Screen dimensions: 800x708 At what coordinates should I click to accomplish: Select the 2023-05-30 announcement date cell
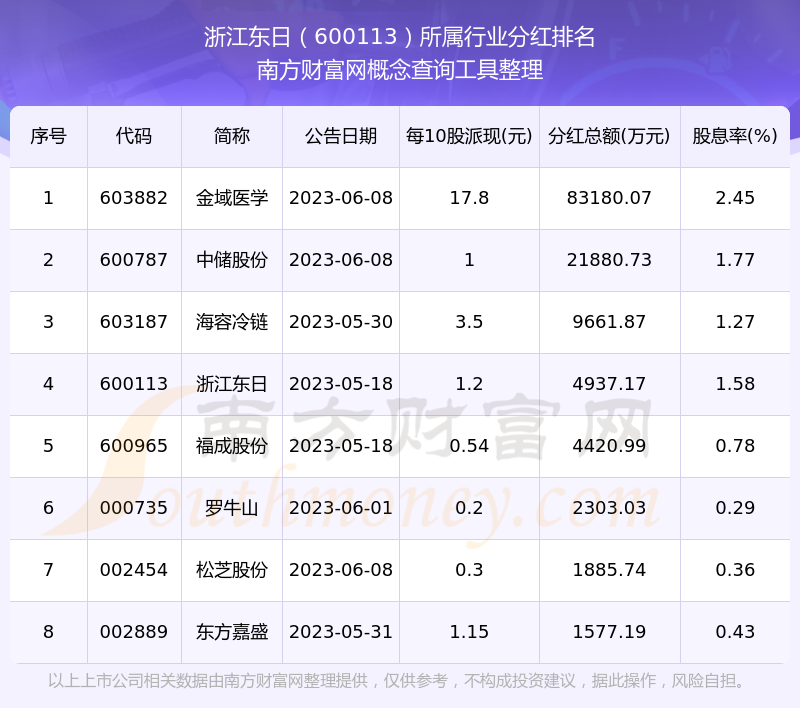tap(341, 322)
